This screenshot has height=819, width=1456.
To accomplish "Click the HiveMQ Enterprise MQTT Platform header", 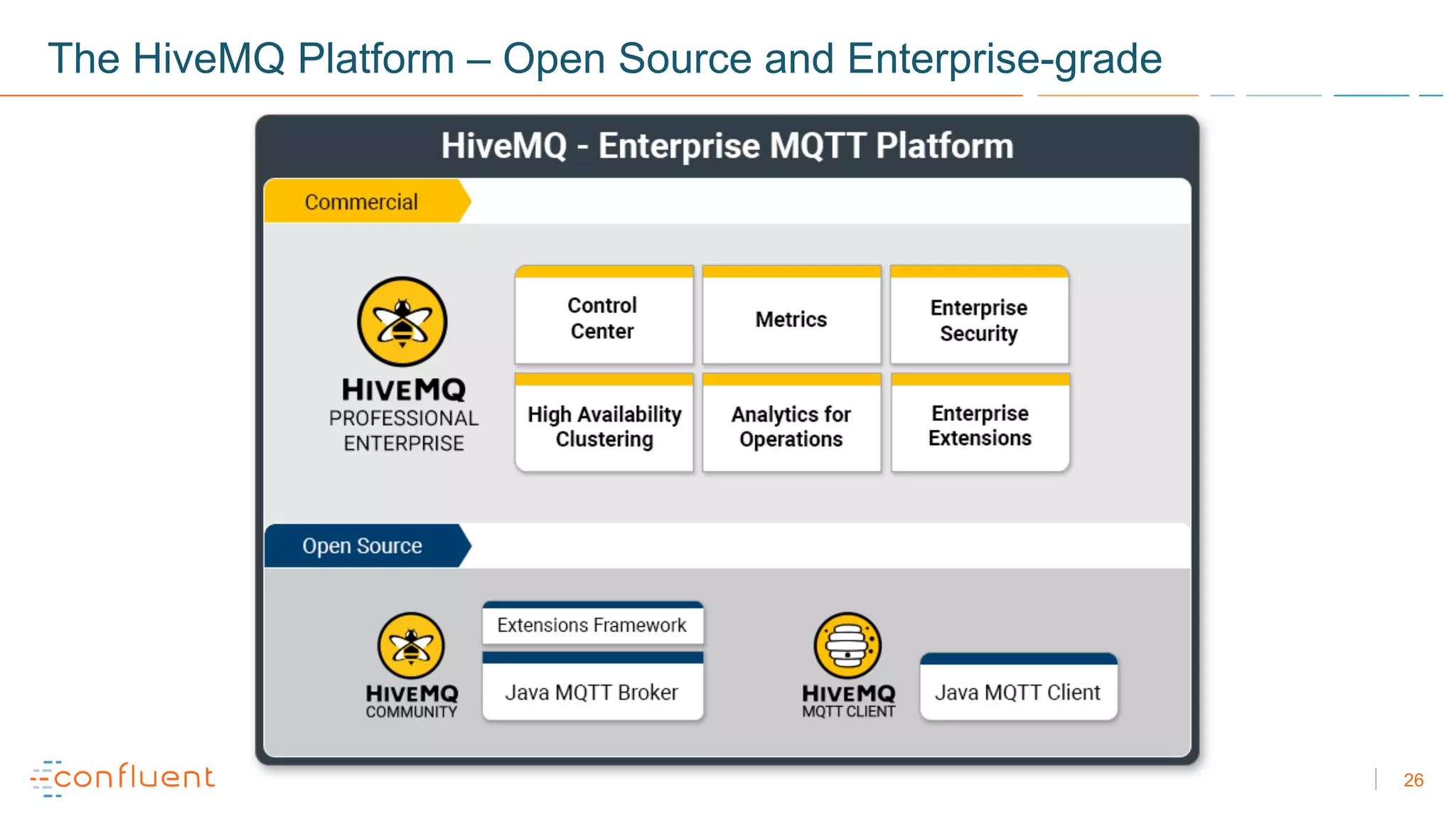I will coord(727,146).
